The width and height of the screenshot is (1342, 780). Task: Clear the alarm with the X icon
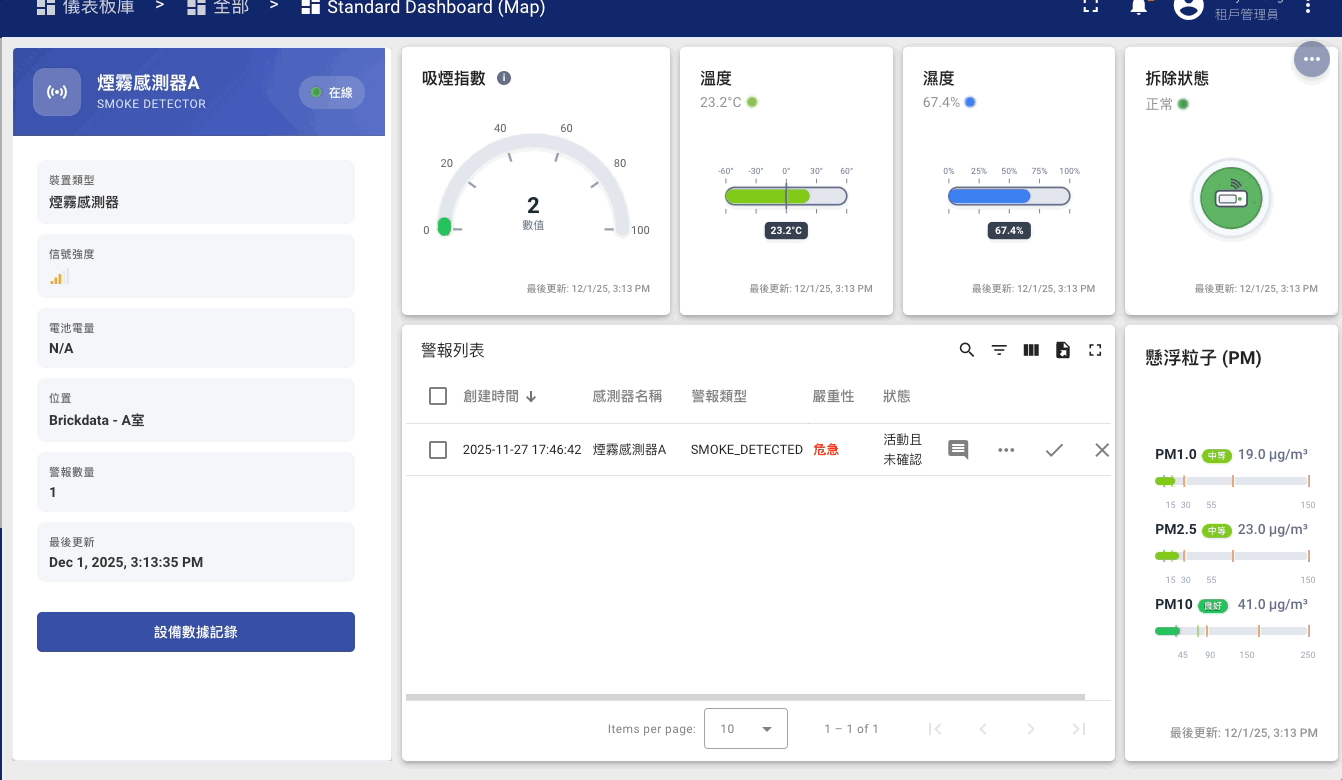click(x=1102, y=450)
